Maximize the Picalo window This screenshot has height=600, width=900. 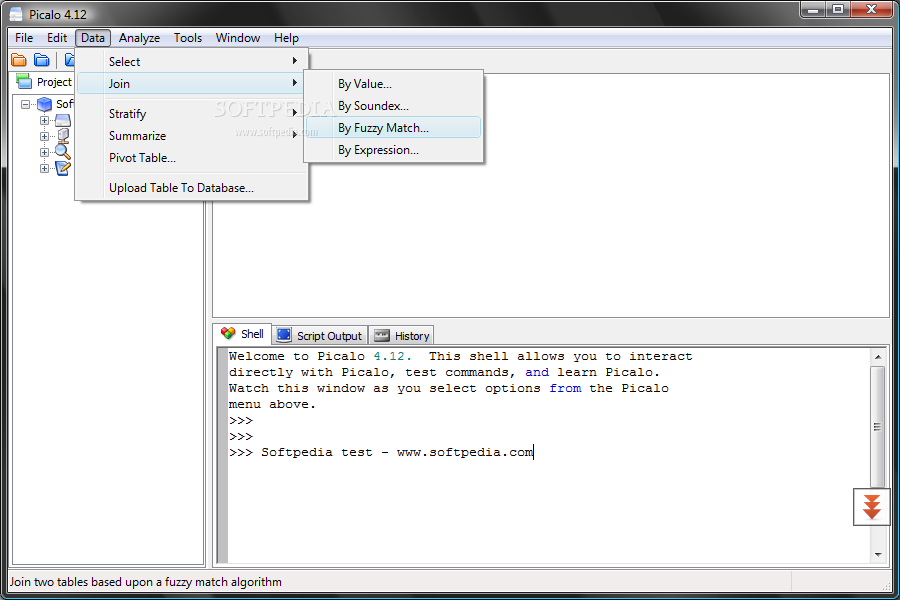838,10
